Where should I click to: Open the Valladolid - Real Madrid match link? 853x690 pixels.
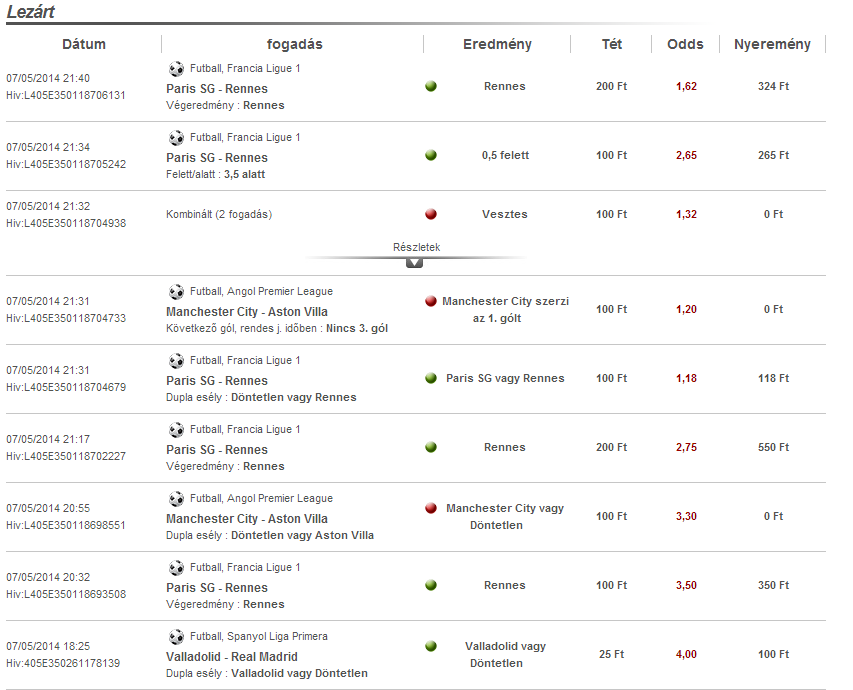[232, 657]
